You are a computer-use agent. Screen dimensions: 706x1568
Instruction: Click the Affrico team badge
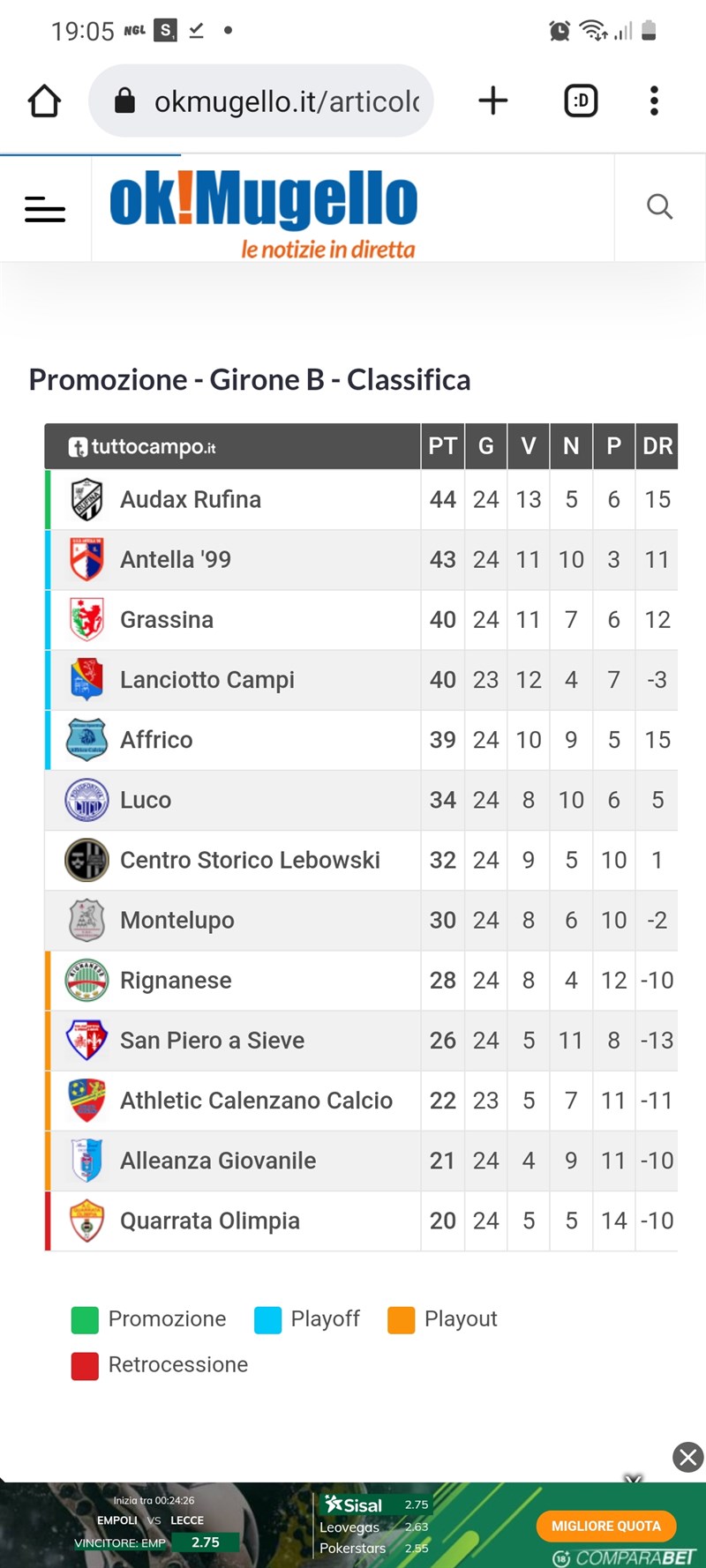[x=86, y=740]
